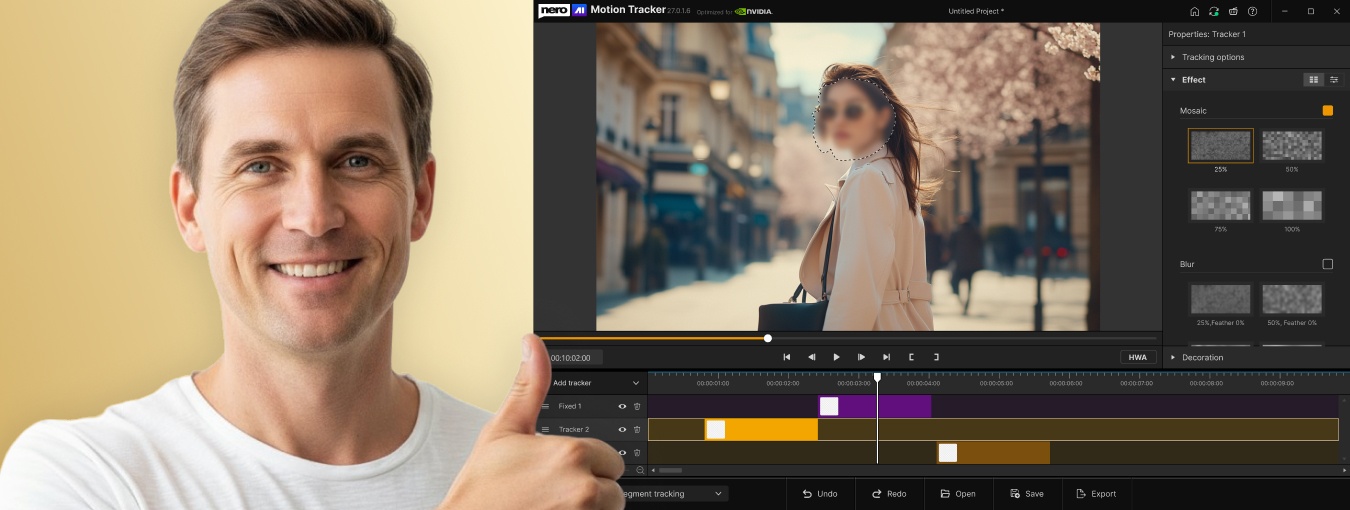The width and height of the screenshot is (1350, 510).
Task: Click the Home icon in title bar
Action: [x=1194, y=11]
